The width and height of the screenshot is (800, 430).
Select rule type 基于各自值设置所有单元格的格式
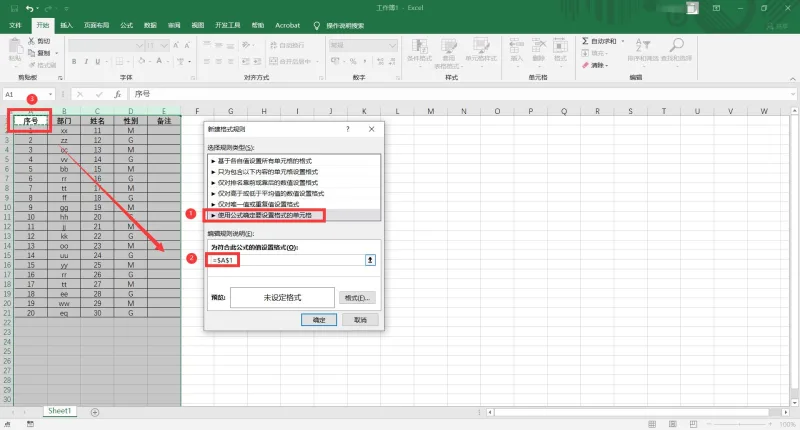pos(294,161)
